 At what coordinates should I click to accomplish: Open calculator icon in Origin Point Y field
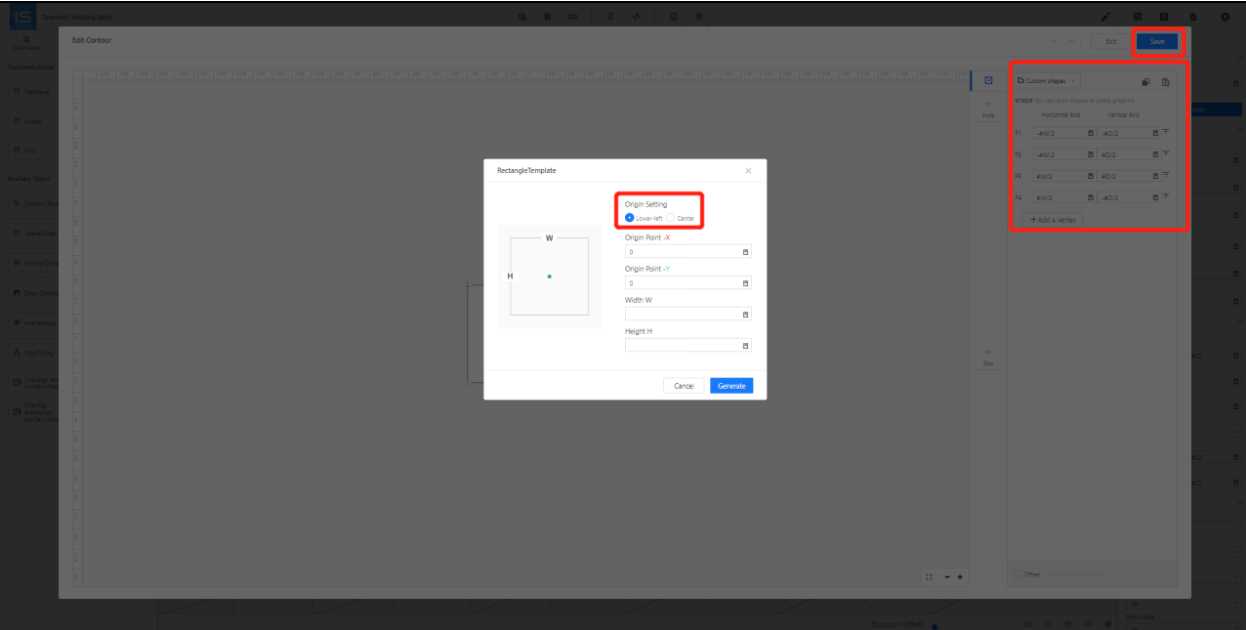(x=745, y=283)
